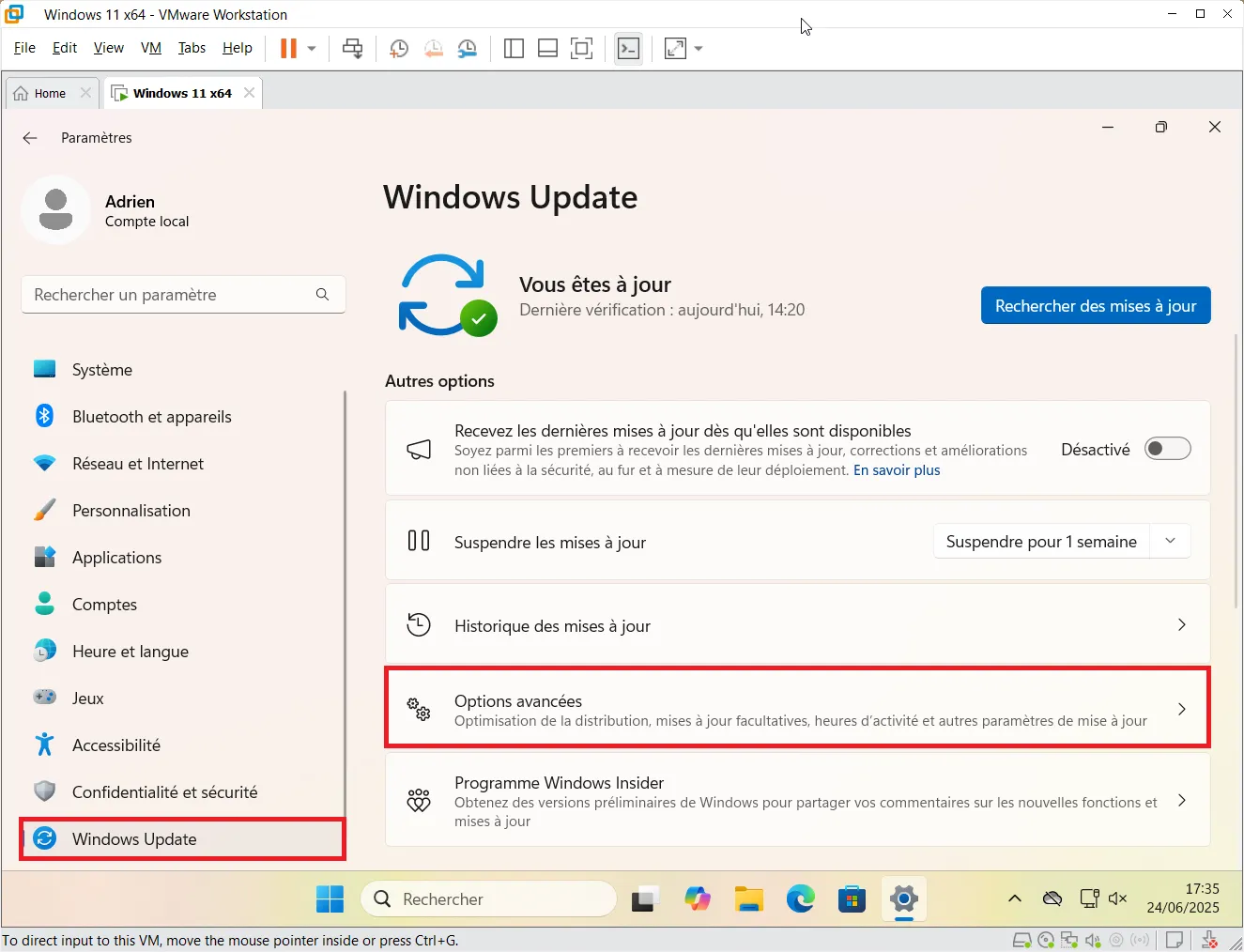Open Confidentialité et sécurité settings

[183, 792]
